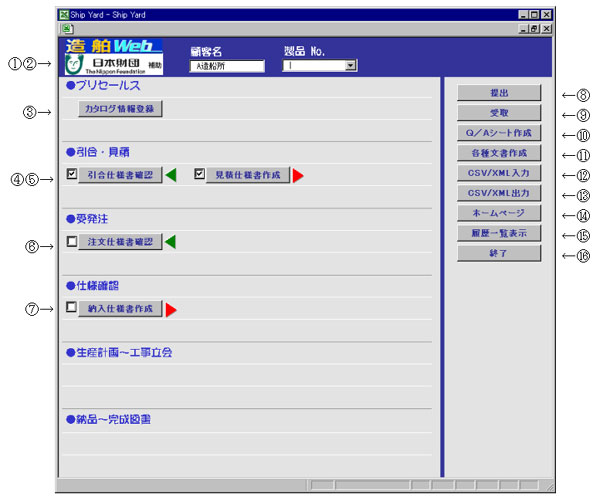The width and height of the screenshot is (600, 501).
Task: Enable checkbox next to 注文仕様書確認
Action: pos(72,241)
